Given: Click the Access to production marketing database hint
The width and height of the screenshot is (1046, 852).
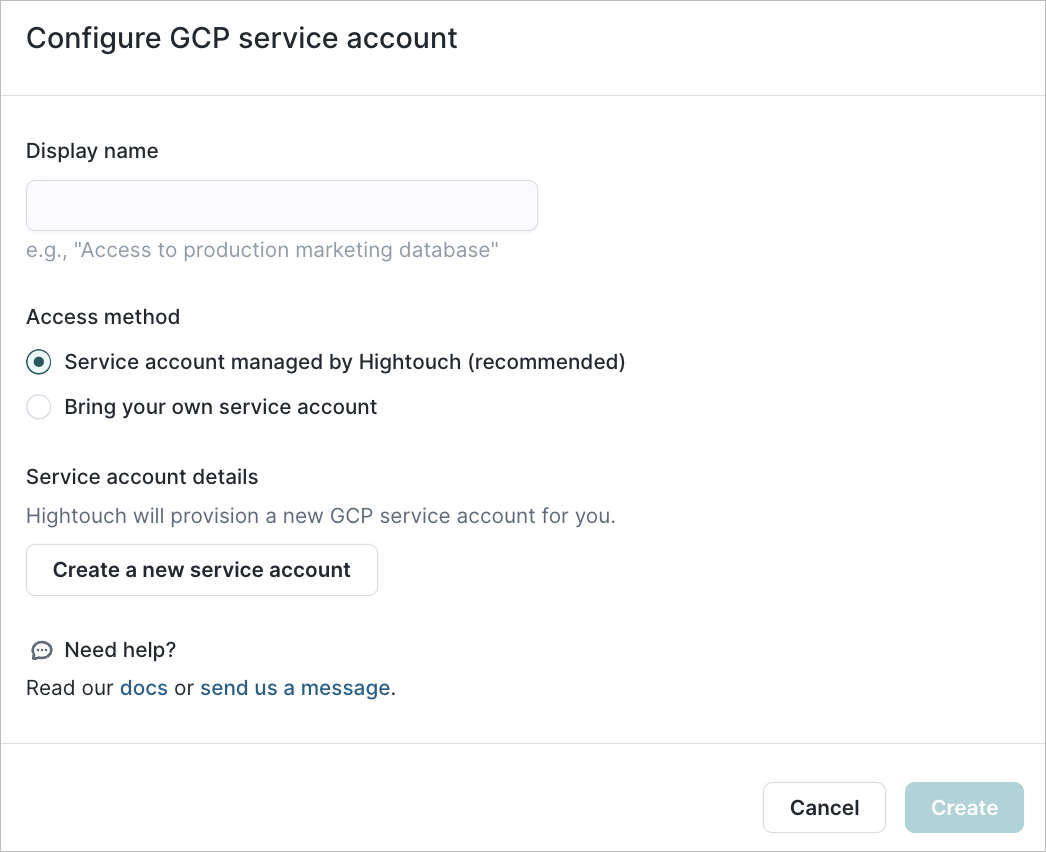Looking at the screenshot, I should tap(262, 250).
